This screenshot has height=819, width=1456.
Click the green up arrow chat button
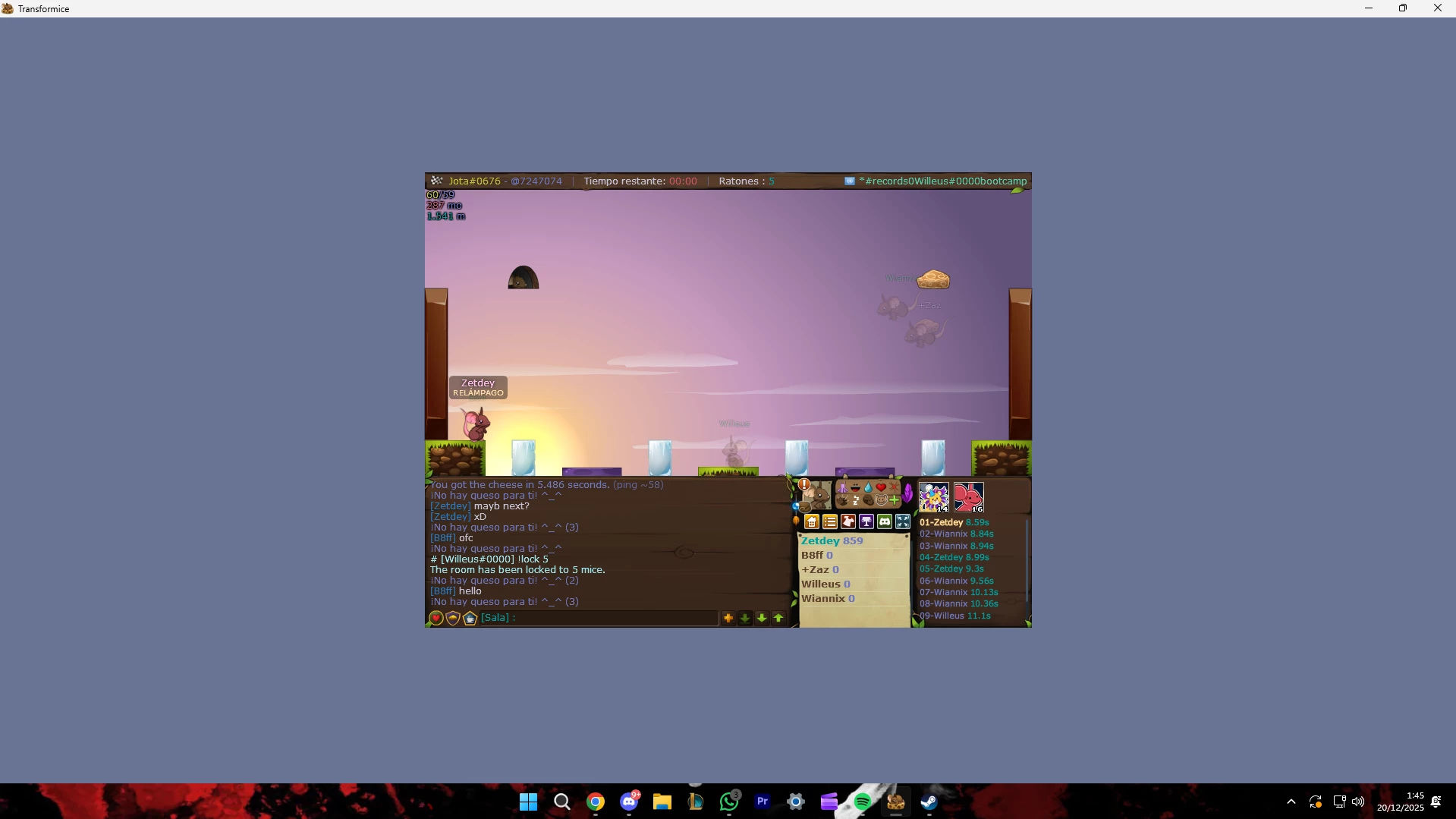[778, 619]
